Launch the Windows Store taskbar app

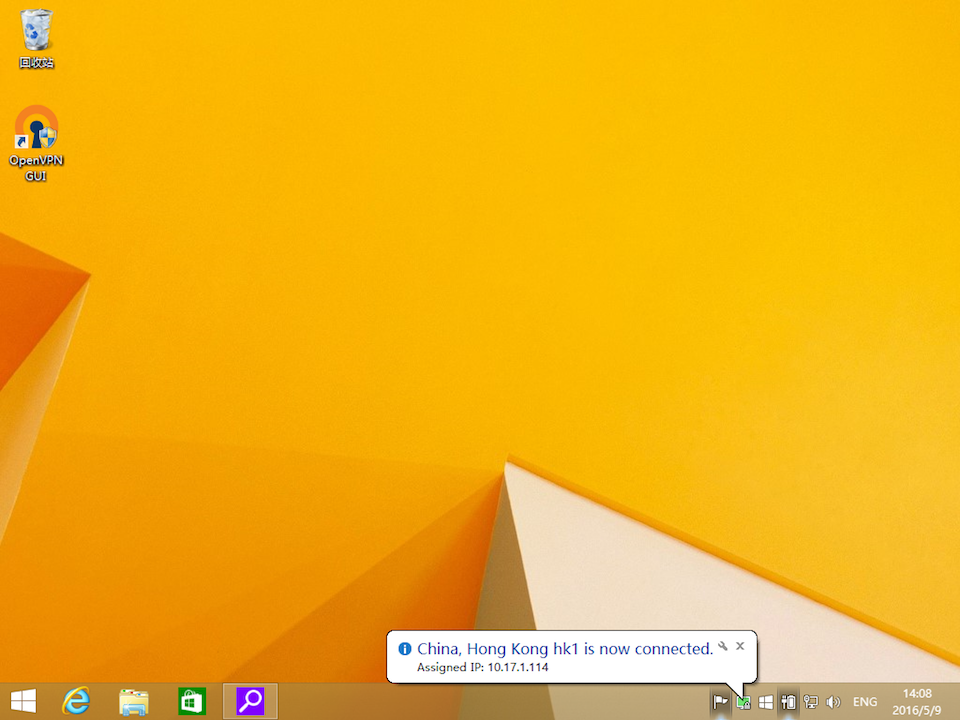pos(191,702)
